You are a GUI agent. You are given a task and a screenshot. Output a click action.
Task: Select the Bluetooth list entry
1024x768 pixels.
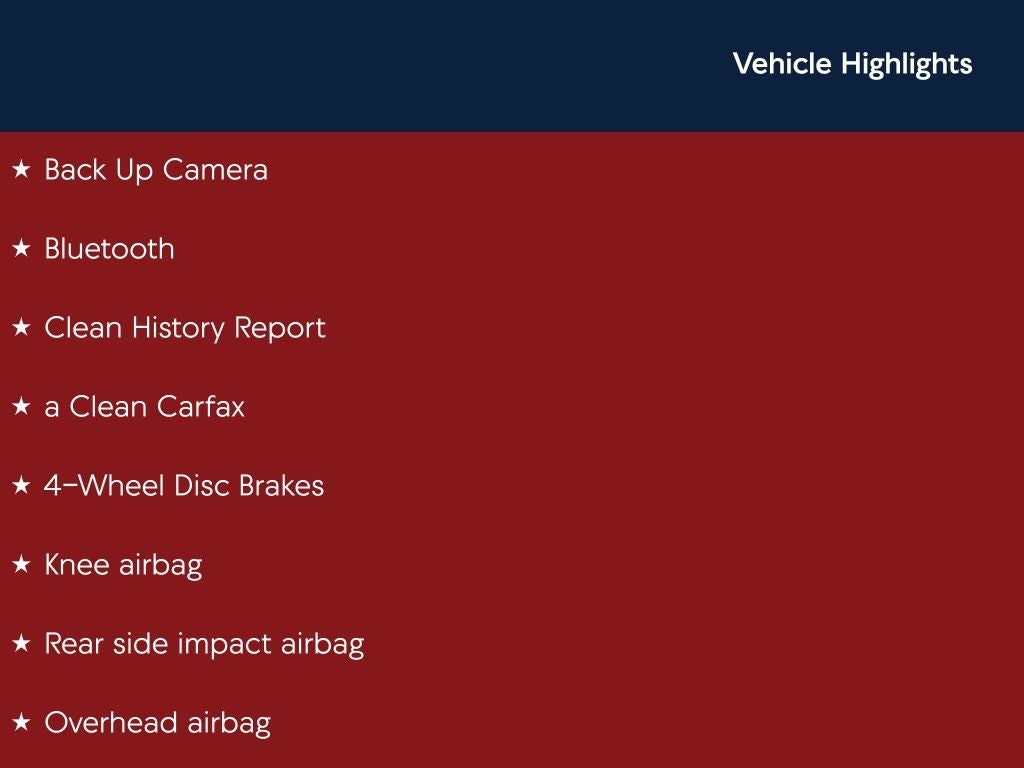[109, 249]
